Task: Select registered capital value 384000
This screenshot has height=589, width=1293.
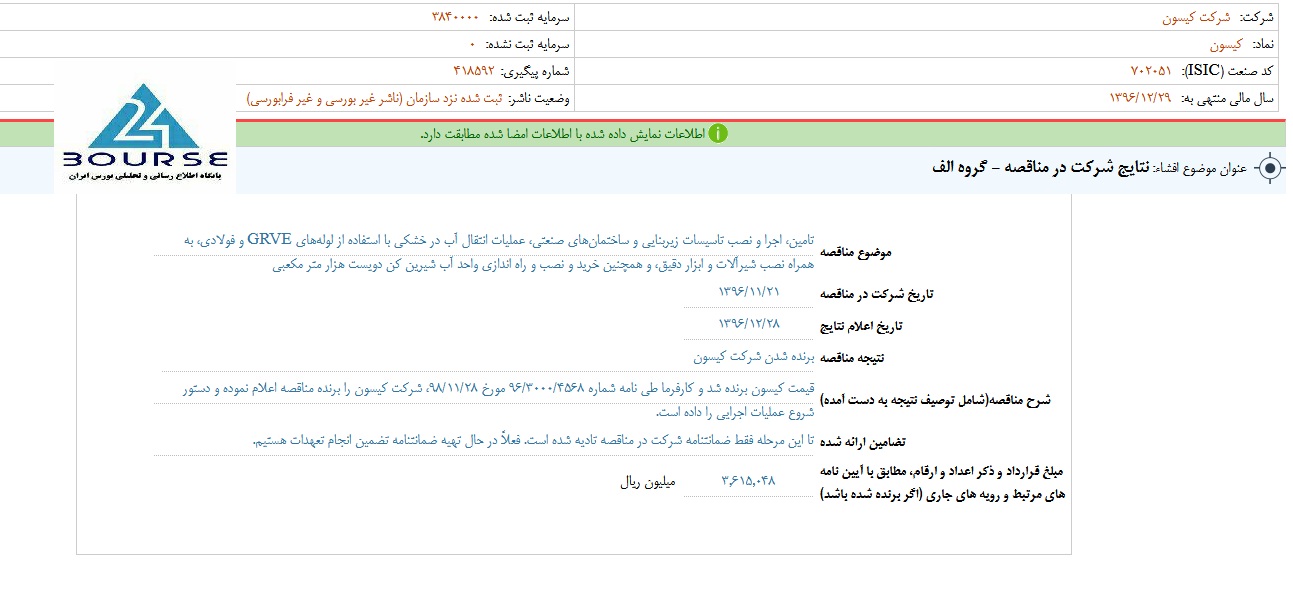Action: 455,18
